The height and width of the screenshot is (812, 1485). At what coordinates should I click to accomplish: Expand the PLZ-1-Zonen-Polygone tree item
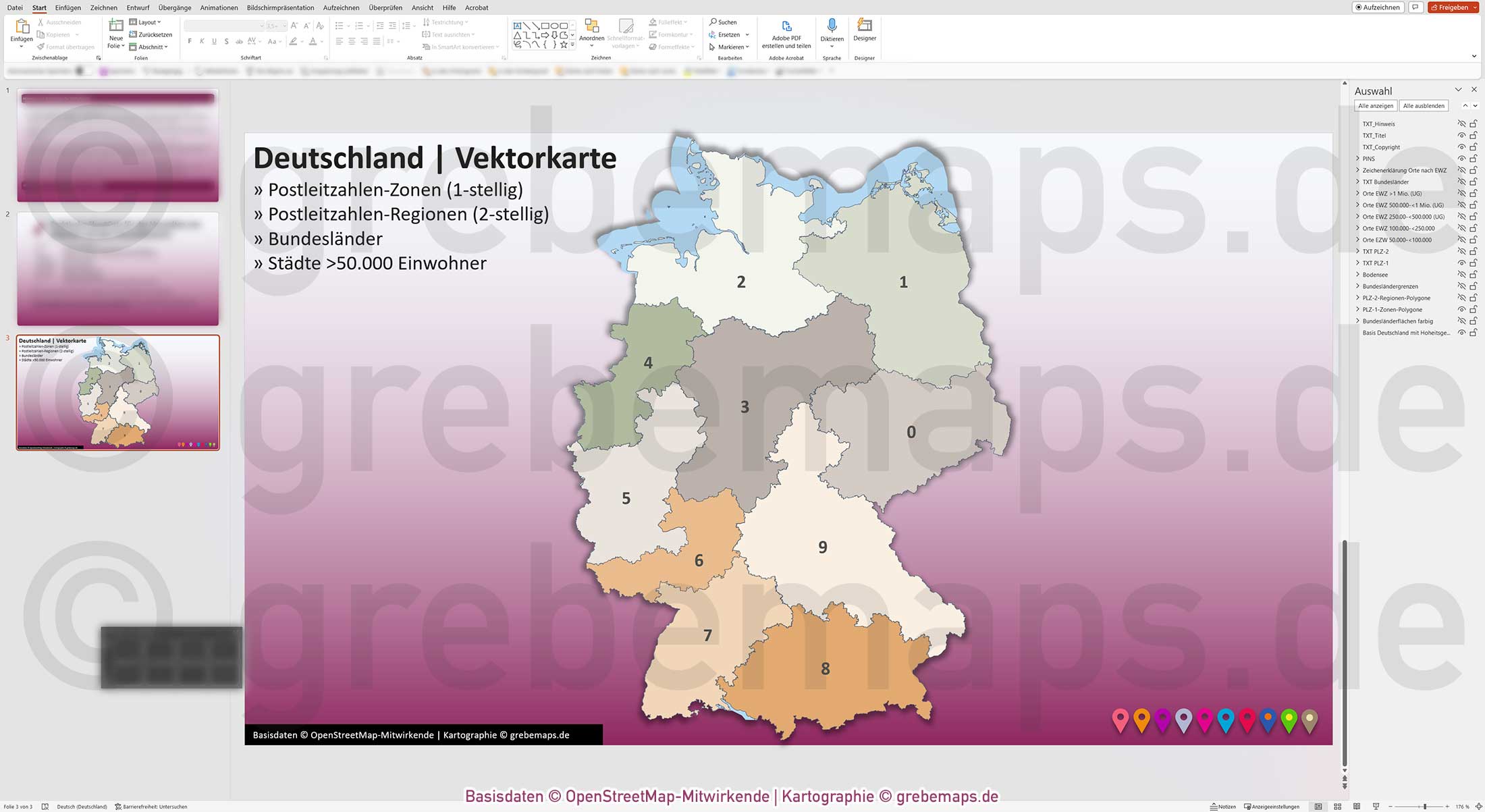tap(1357, 309)
